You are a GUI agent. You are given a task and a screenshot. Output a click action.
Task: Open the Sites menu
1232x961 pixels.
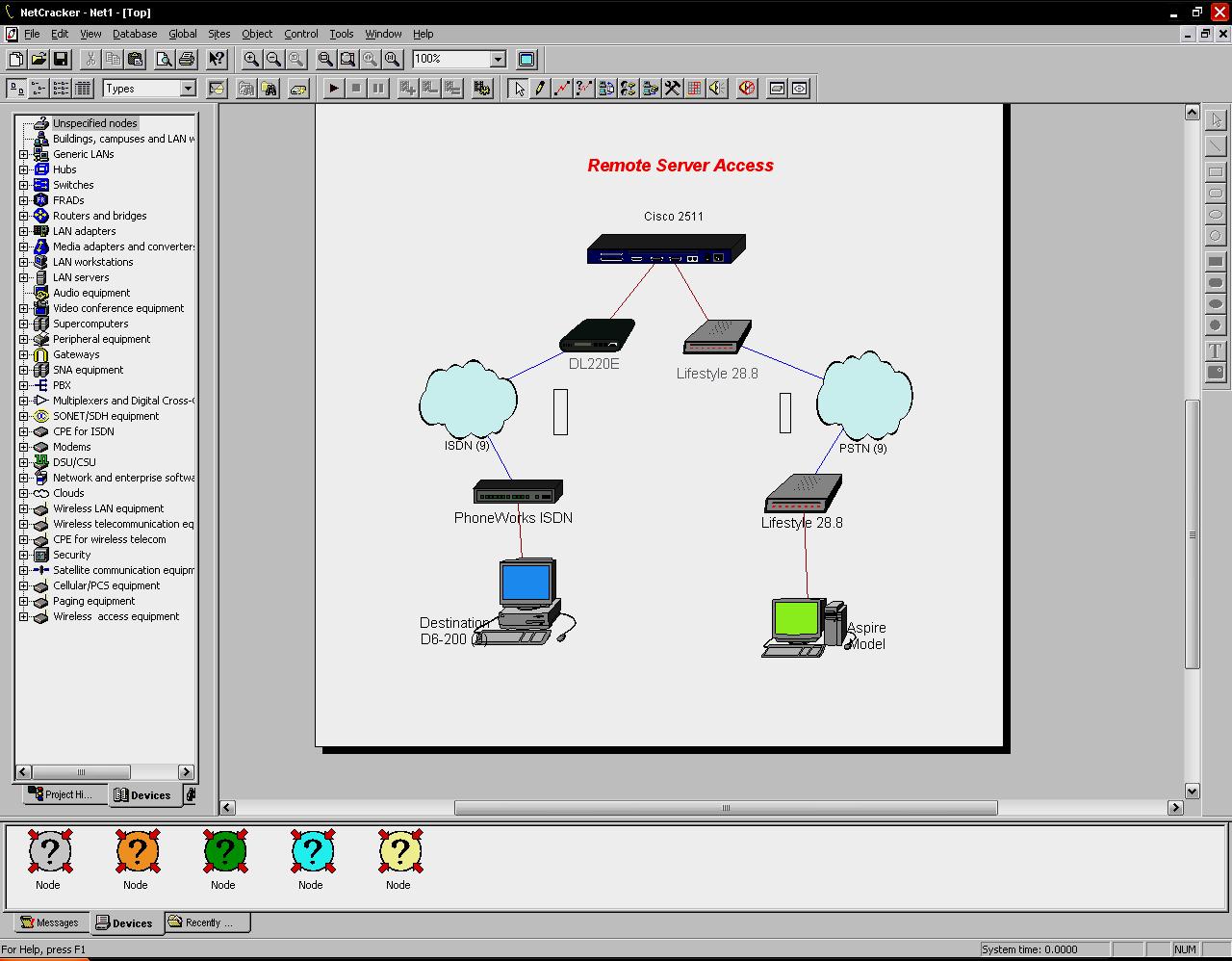tap(219, 34)
